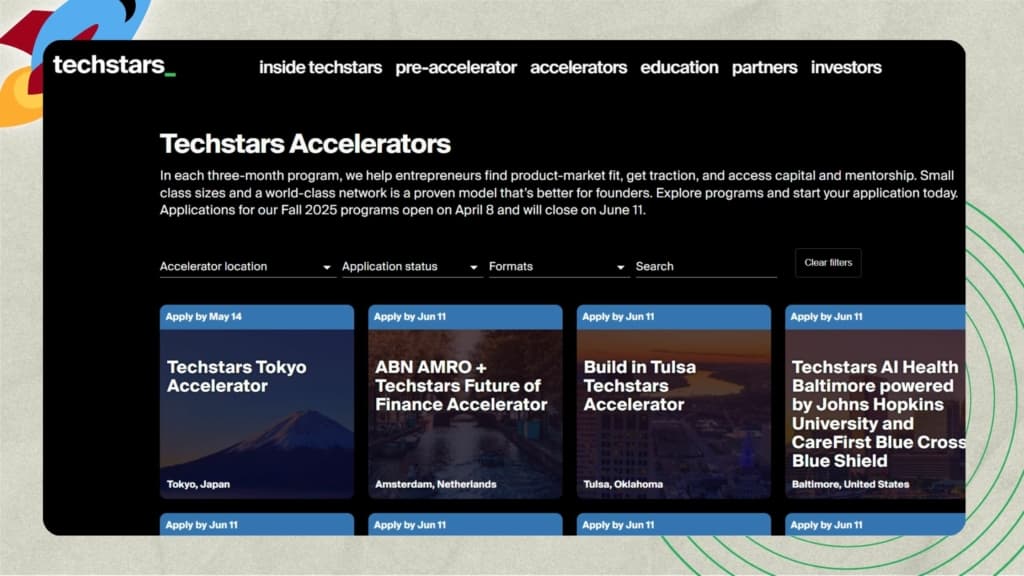Click Apply by Jun 11 on Baltimore card

[875, 317]
